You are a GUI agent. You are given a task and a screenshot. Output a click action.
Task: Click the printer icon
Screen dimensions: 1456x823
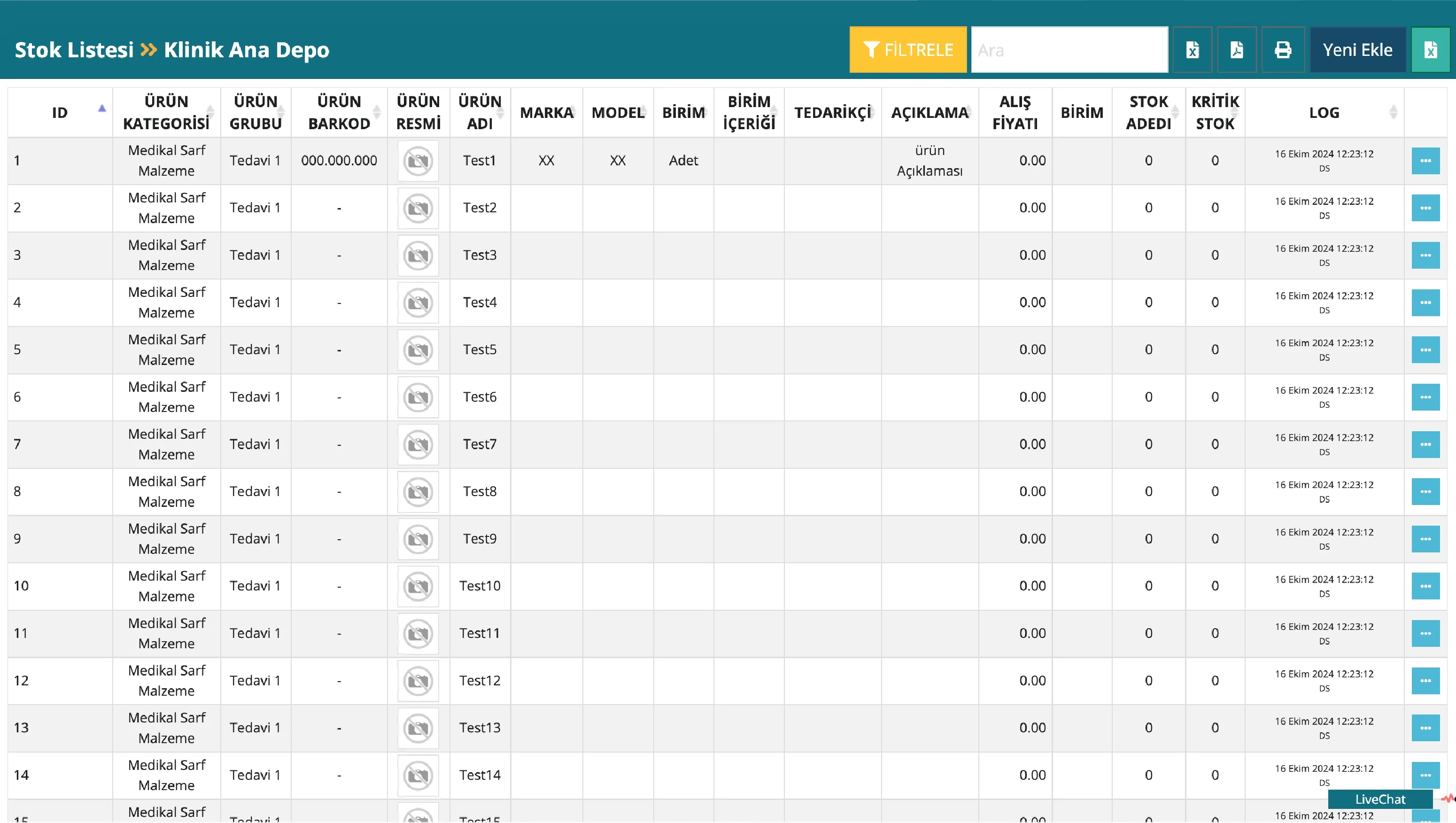[1283, 50]
